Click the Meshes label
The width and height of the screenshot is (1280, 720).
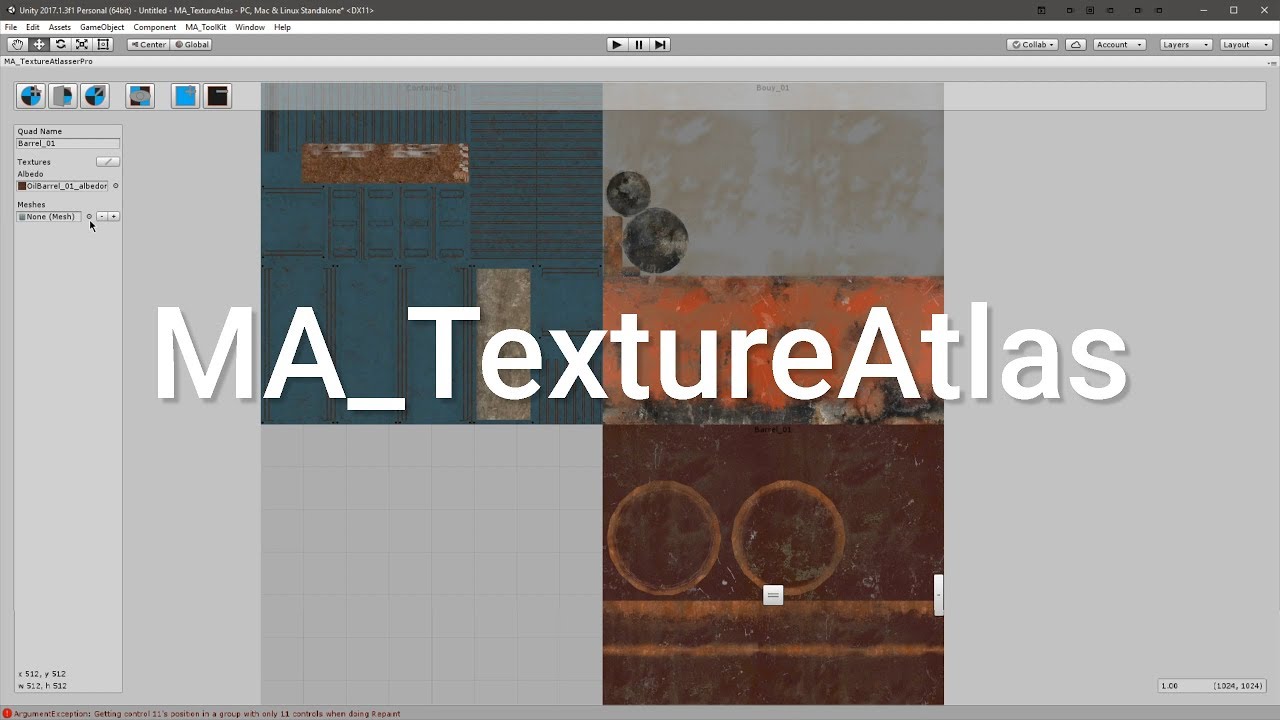pos(31,204)
